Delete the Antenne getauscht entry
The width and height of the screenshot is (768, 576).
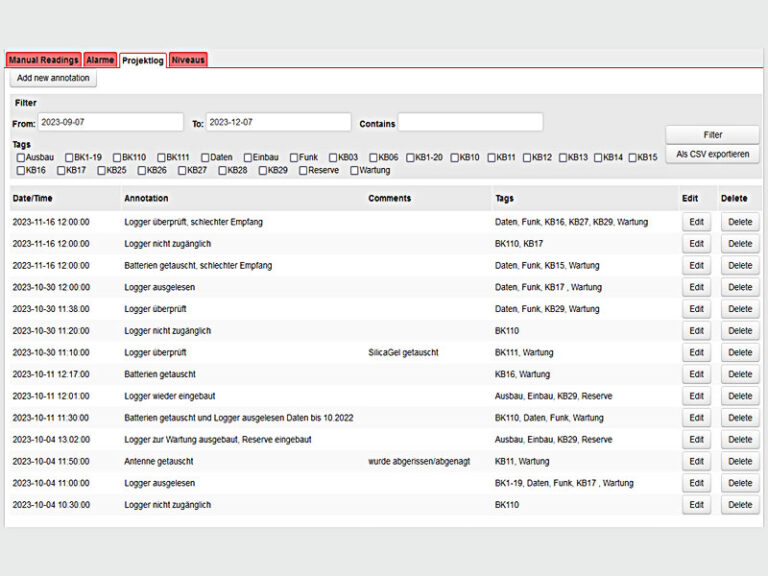click(739, 461)
